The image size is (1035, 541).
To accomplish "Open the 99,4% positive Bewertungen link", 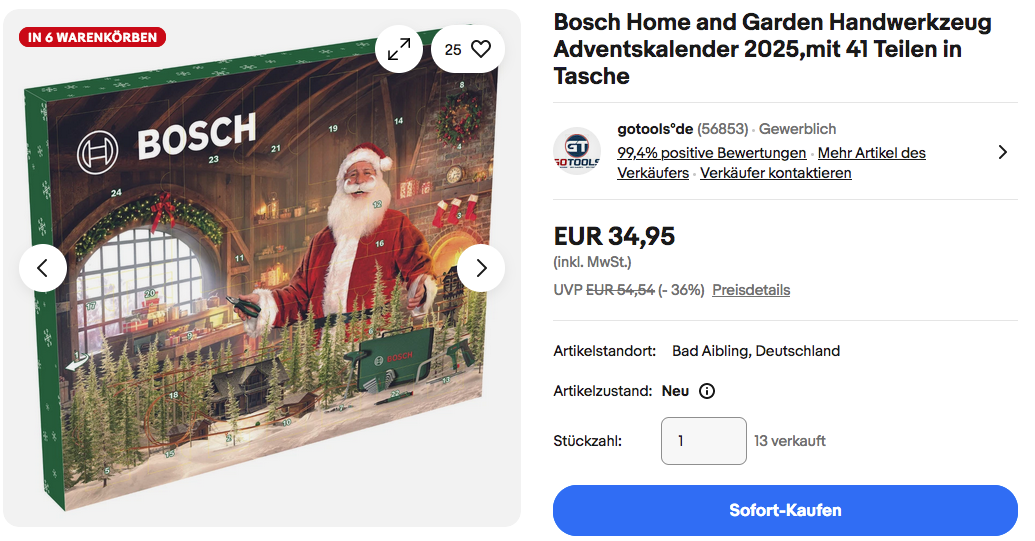I will (712, 153).
